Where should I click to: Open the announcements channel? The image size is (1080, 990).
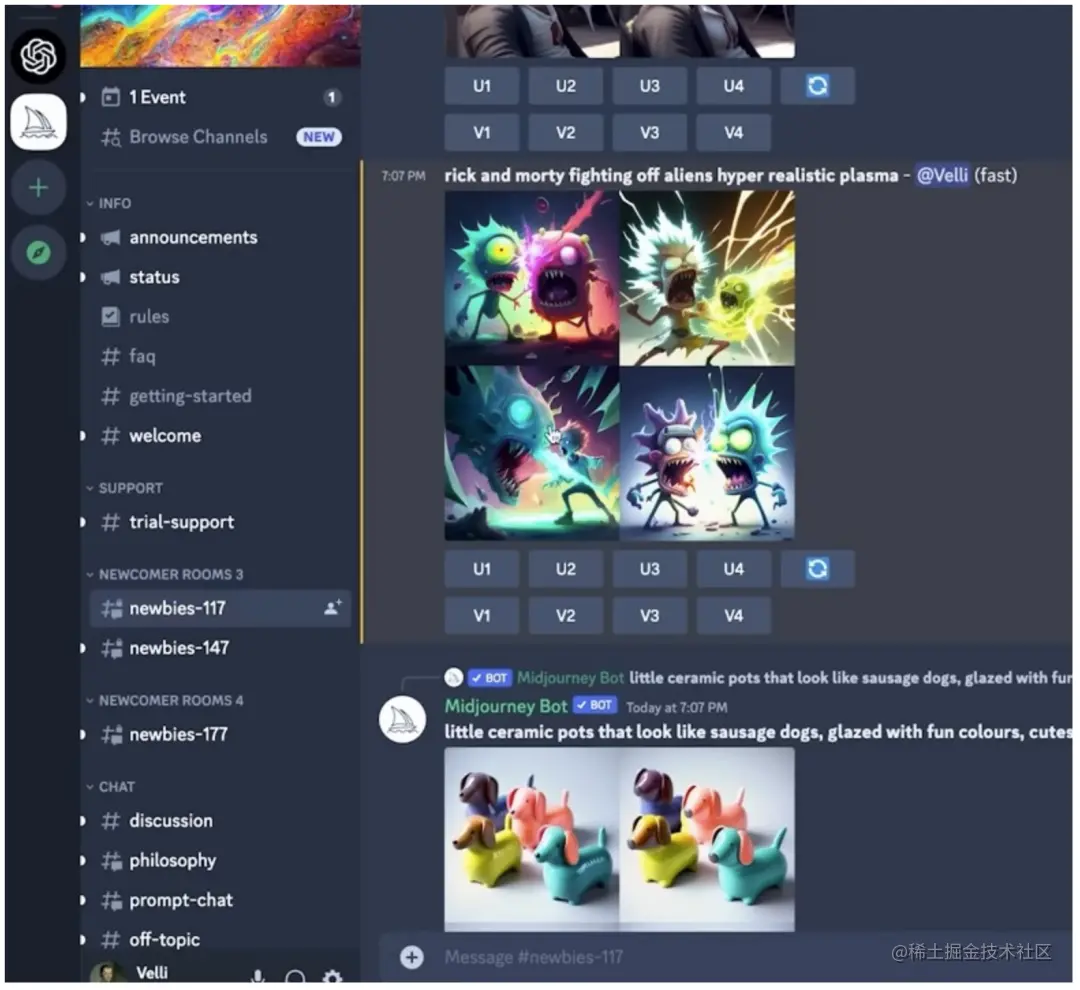[219, 238]
